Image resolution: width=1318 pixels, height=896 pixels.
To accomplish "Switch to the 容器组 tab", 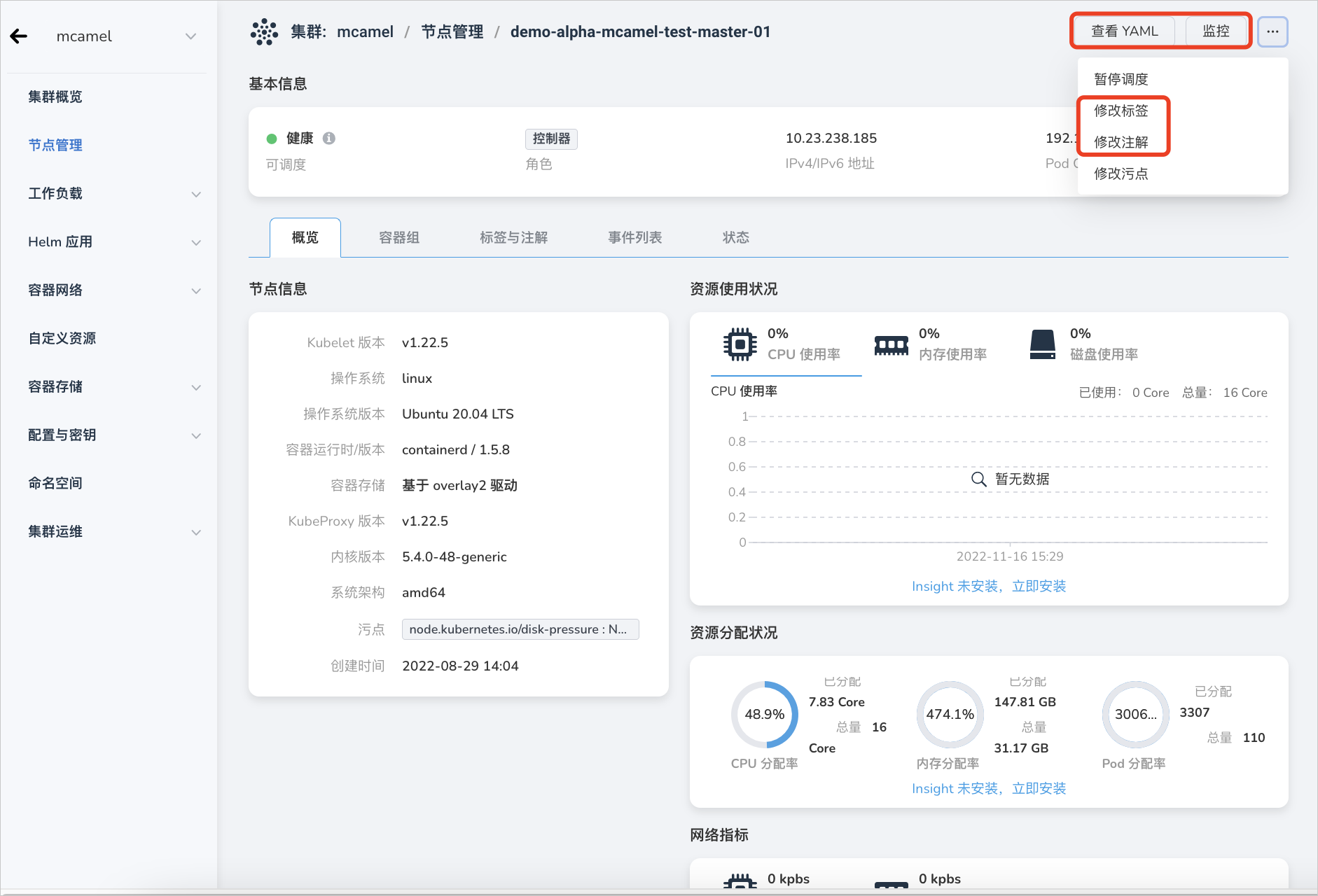I will 399,237.
